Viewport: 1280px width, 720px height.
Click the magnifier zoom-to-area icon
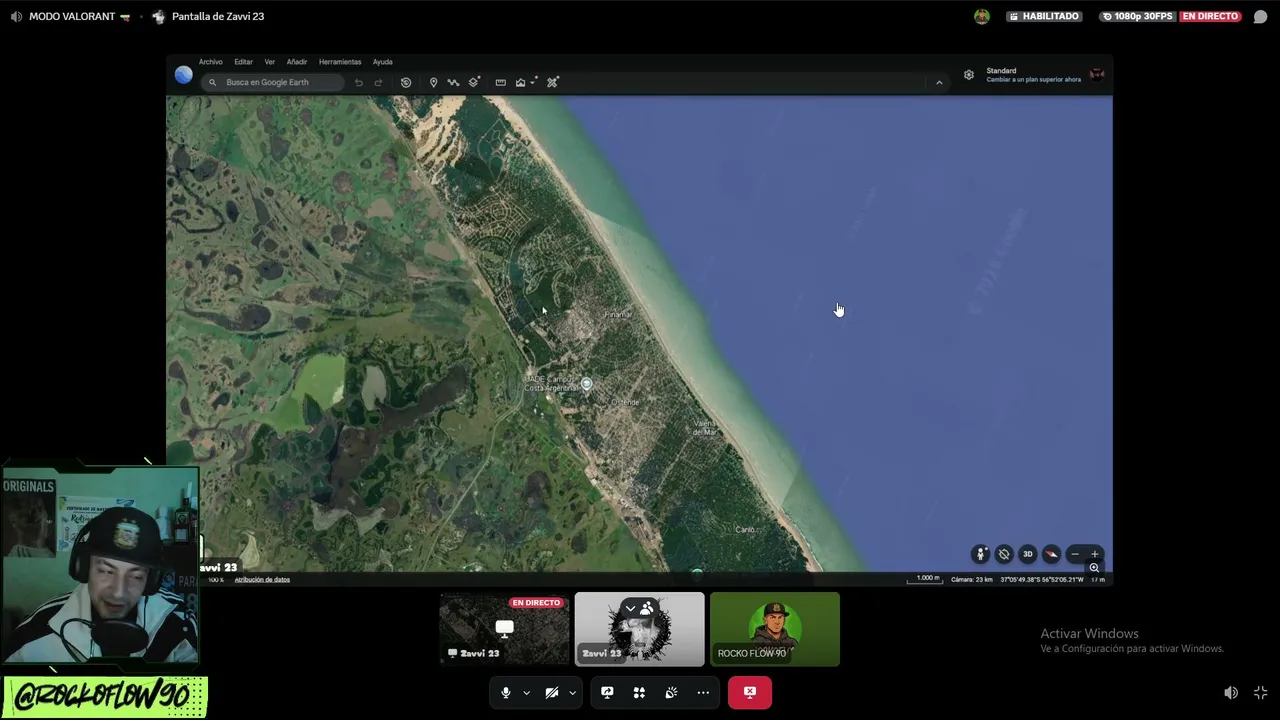point(1094,568)
